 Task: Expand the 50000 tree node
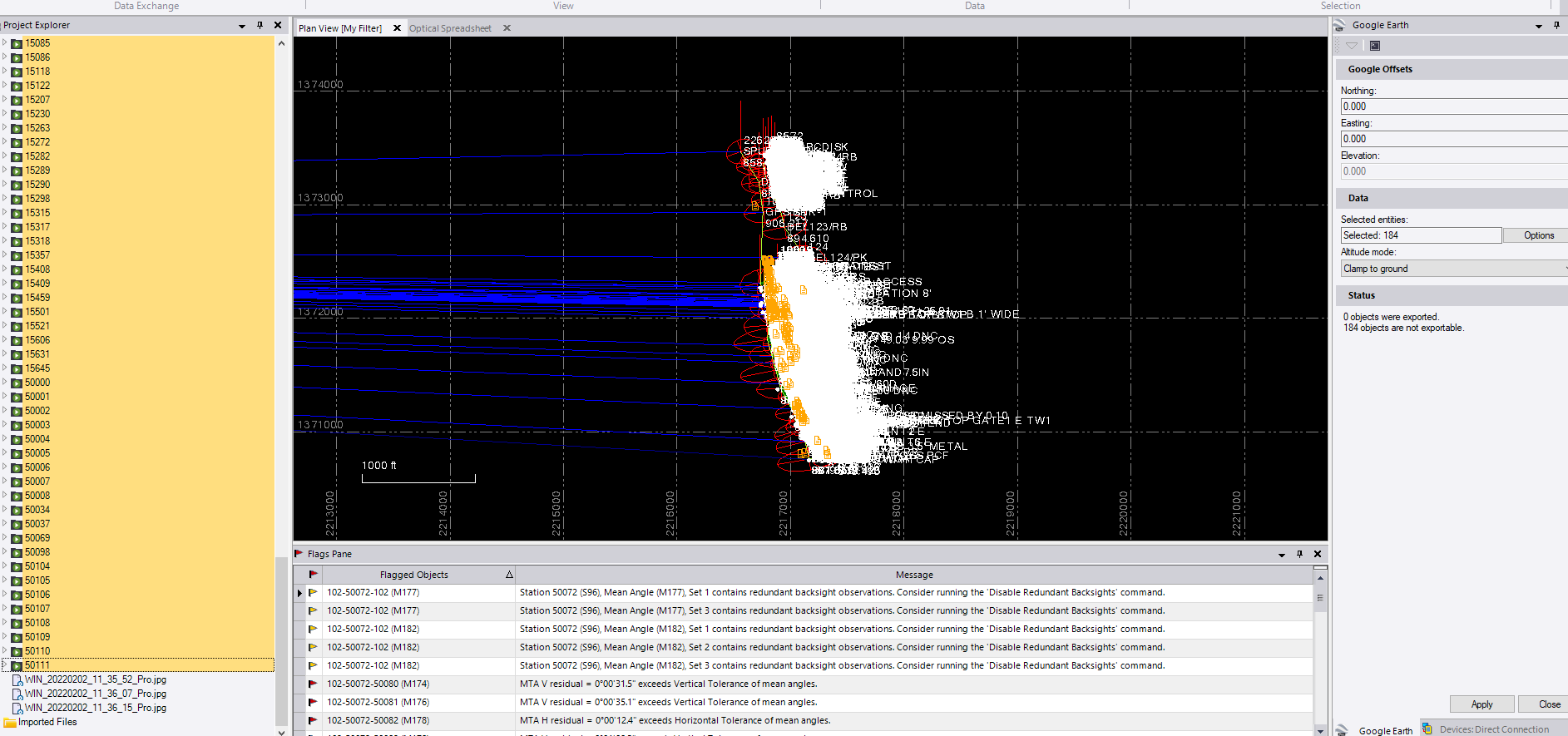5,383
